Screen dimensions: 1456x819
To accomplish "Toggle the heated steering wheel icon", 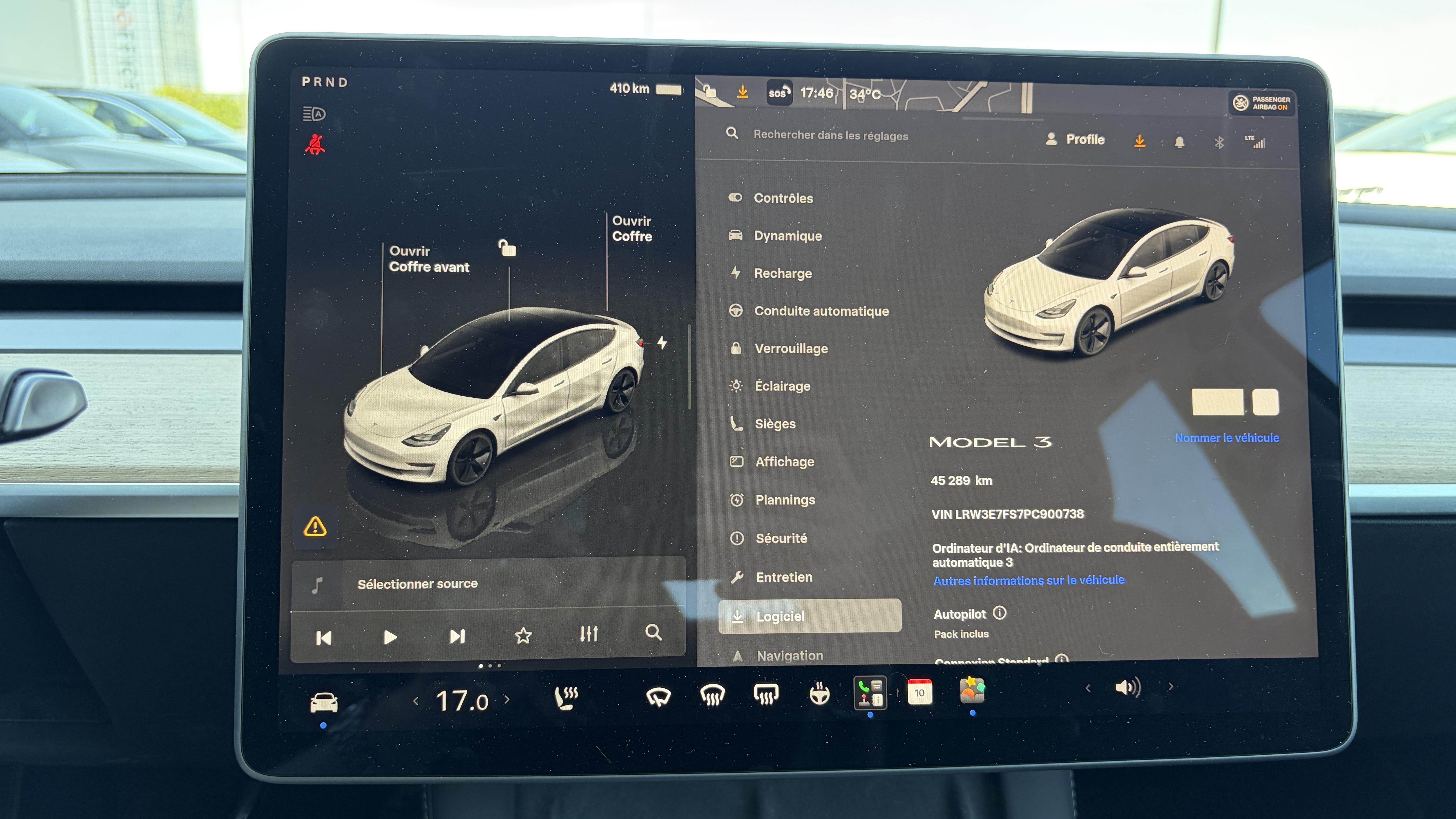I will coord(819,694).
